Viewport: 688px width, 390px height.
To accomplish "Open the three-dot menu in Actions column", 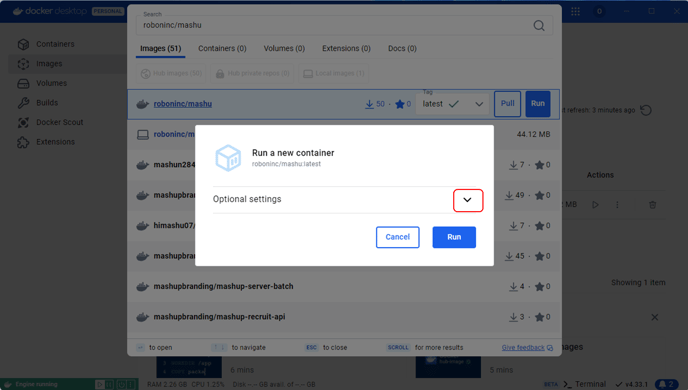I will [x=617, y=205].
